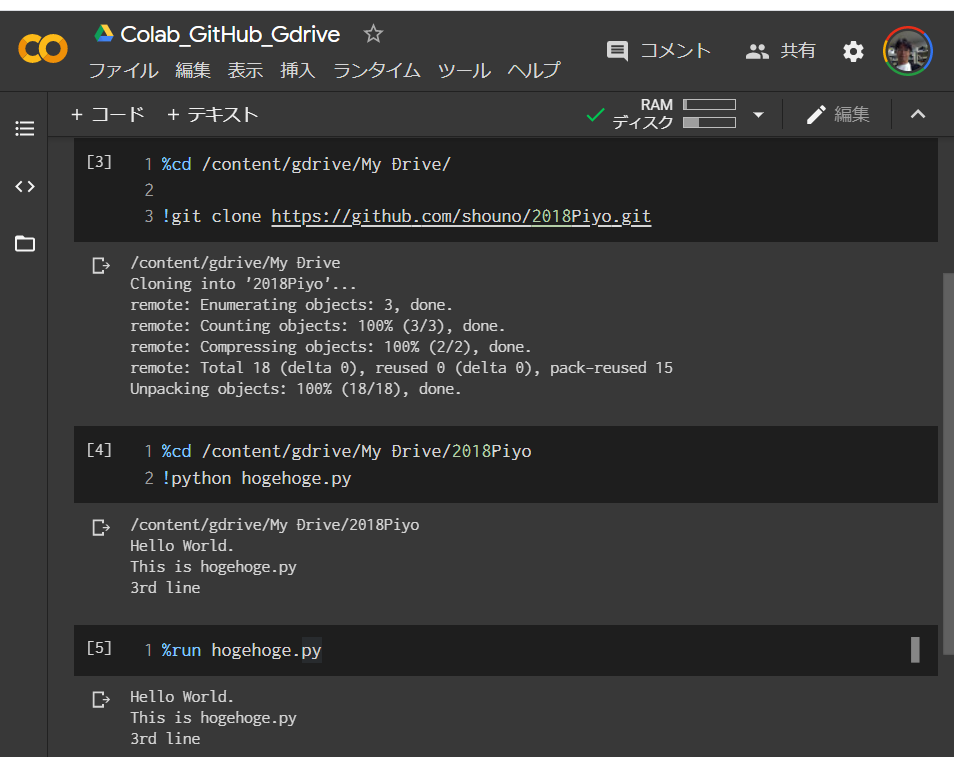Click the Colab CO logo
The image size is (954, 757).
[x=43, y=49]
